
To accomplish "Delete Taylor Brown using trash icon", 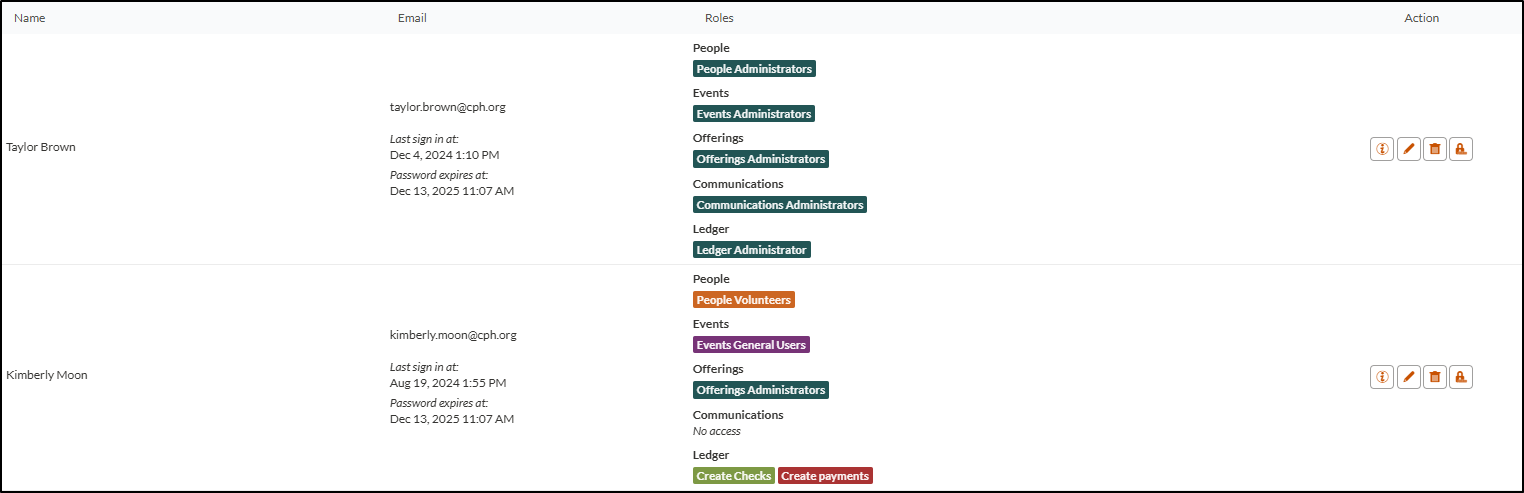I will pos(1435,149).
